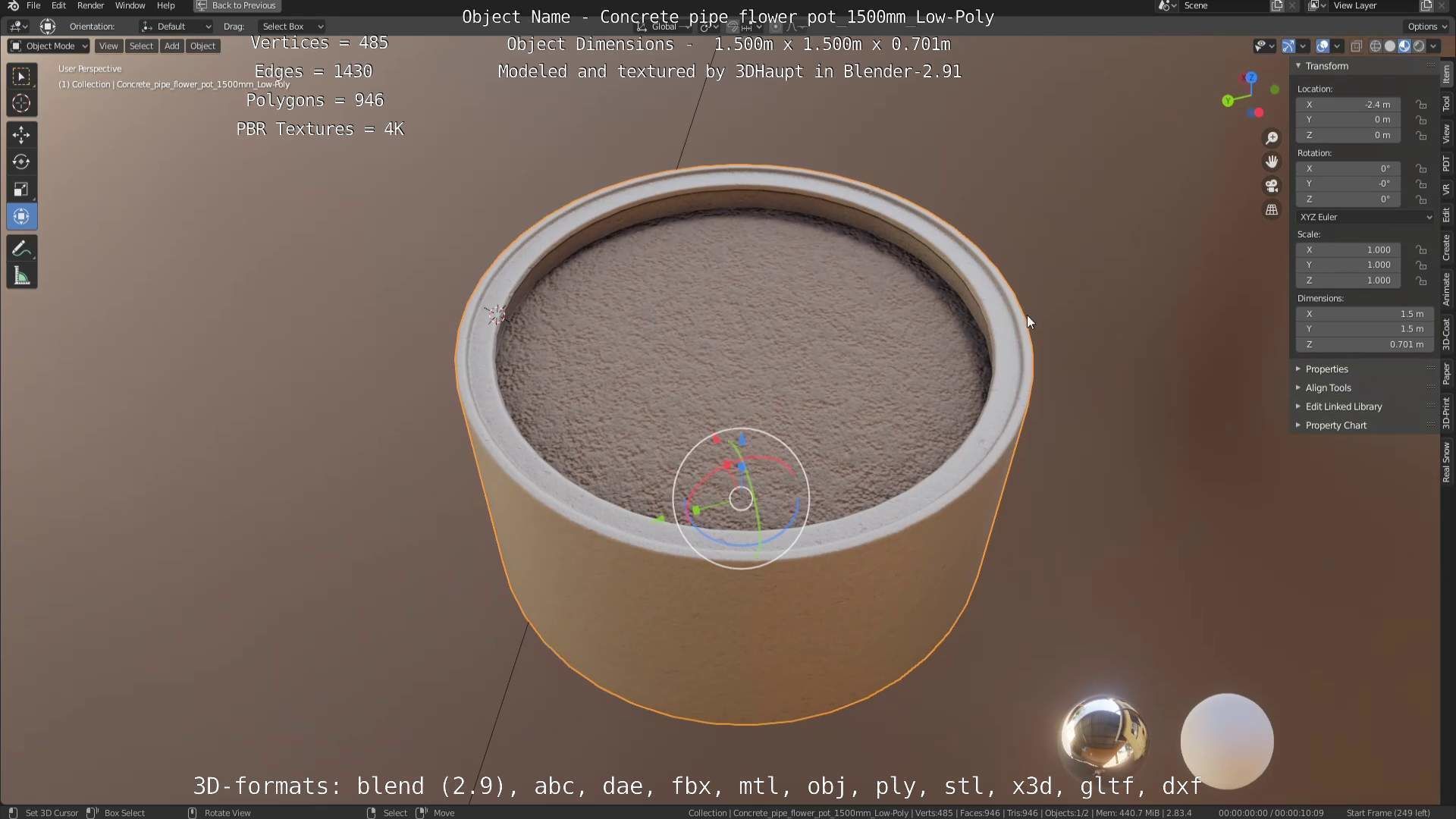Open the Help menu
Screen dimensions: 1456x819
click(165, 5)
